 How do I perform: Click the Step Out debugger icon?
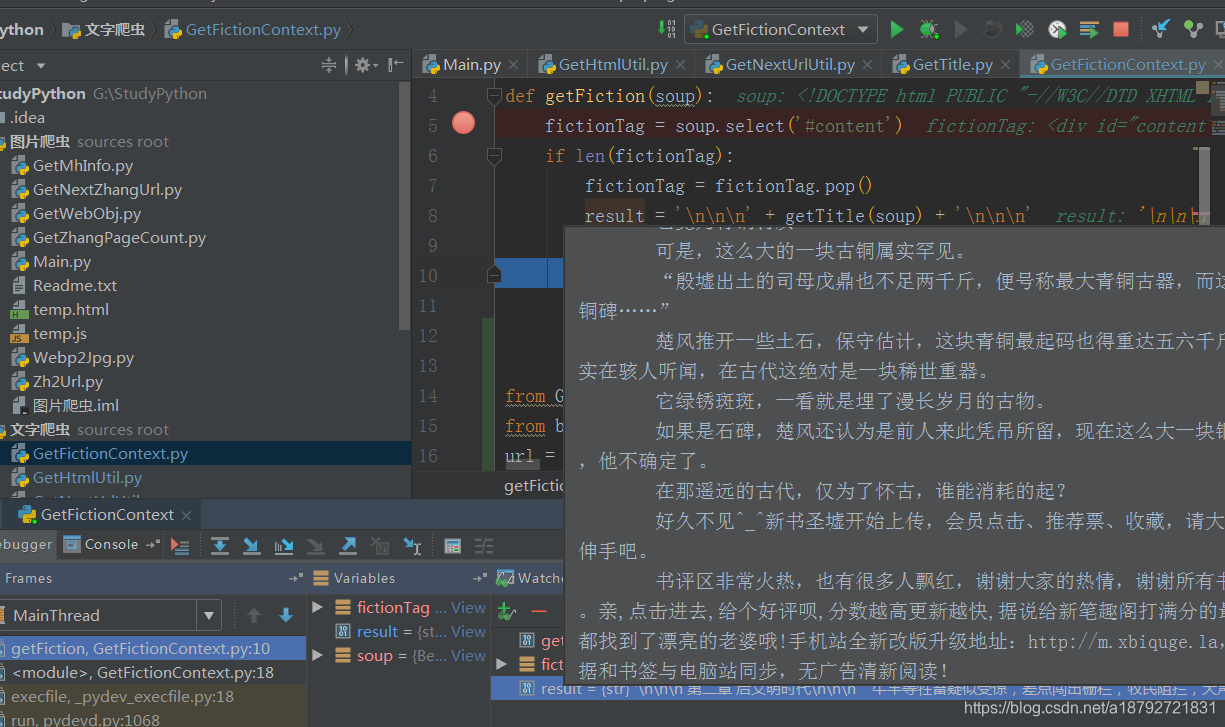point(348,545)
